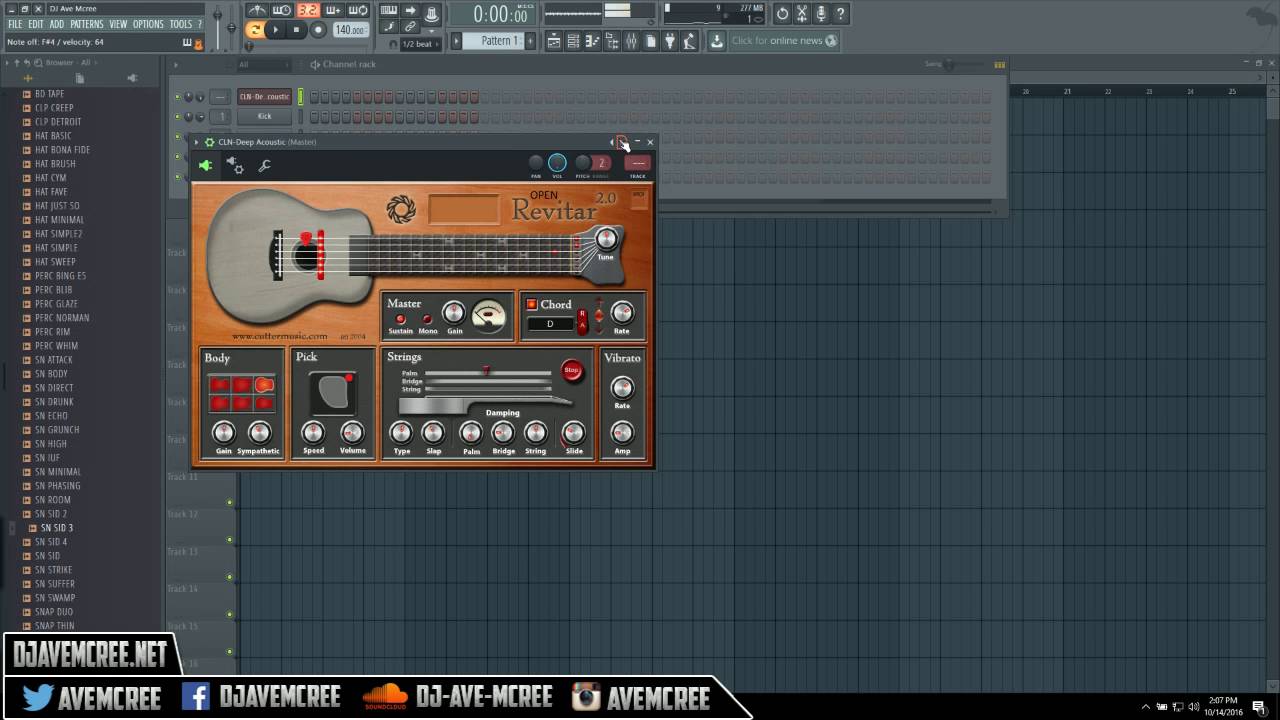Click the Play button in transport
Viewport: 1280px width, 720px height.
[x=275, y=30]
